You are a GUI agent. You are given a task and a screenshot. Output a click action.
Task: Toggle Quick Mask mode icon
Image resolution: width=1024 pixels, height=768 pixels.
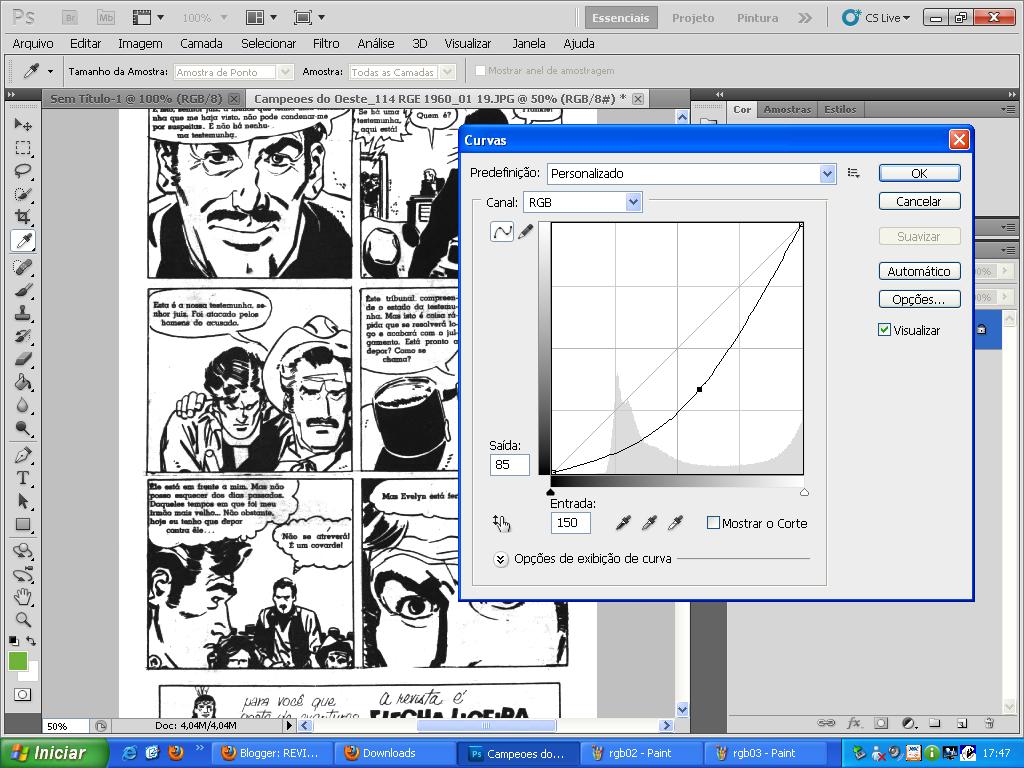click(x=22, y=695)
